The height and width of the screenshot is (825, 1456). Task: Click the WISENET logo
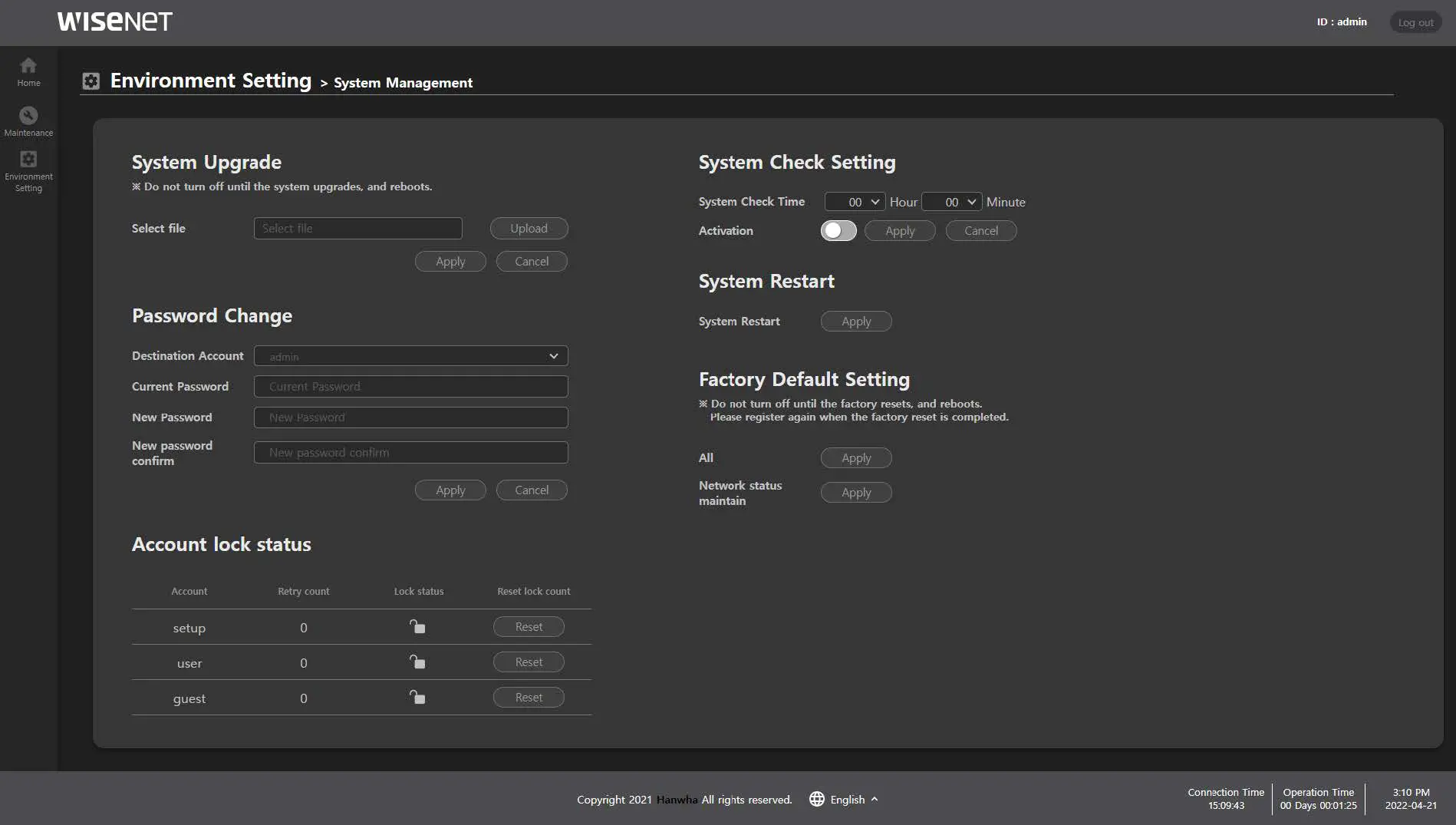115,21
